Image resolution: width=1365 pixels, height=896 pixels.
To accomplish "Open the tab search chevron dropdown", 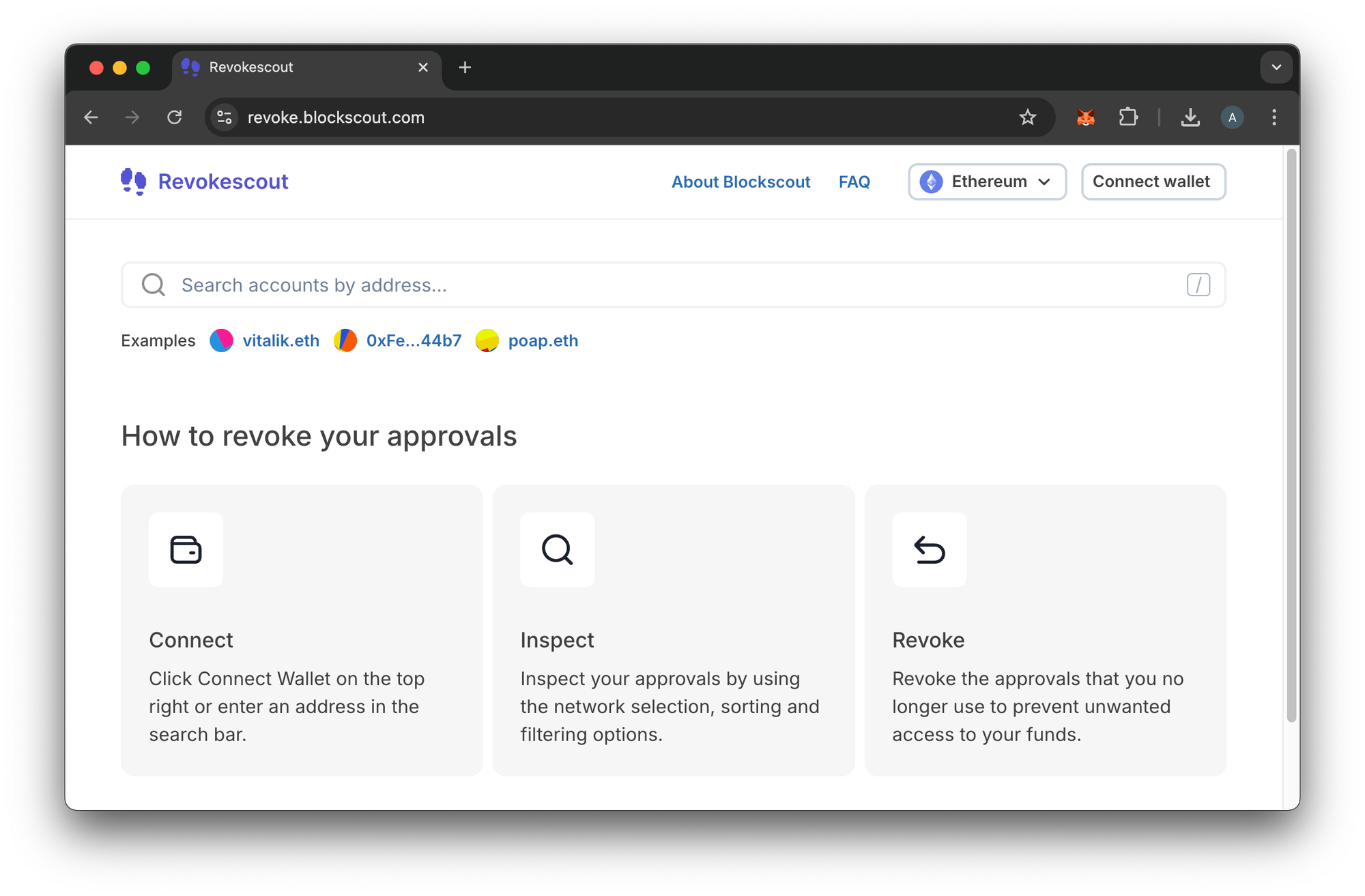I will [x=1276, y=68].
